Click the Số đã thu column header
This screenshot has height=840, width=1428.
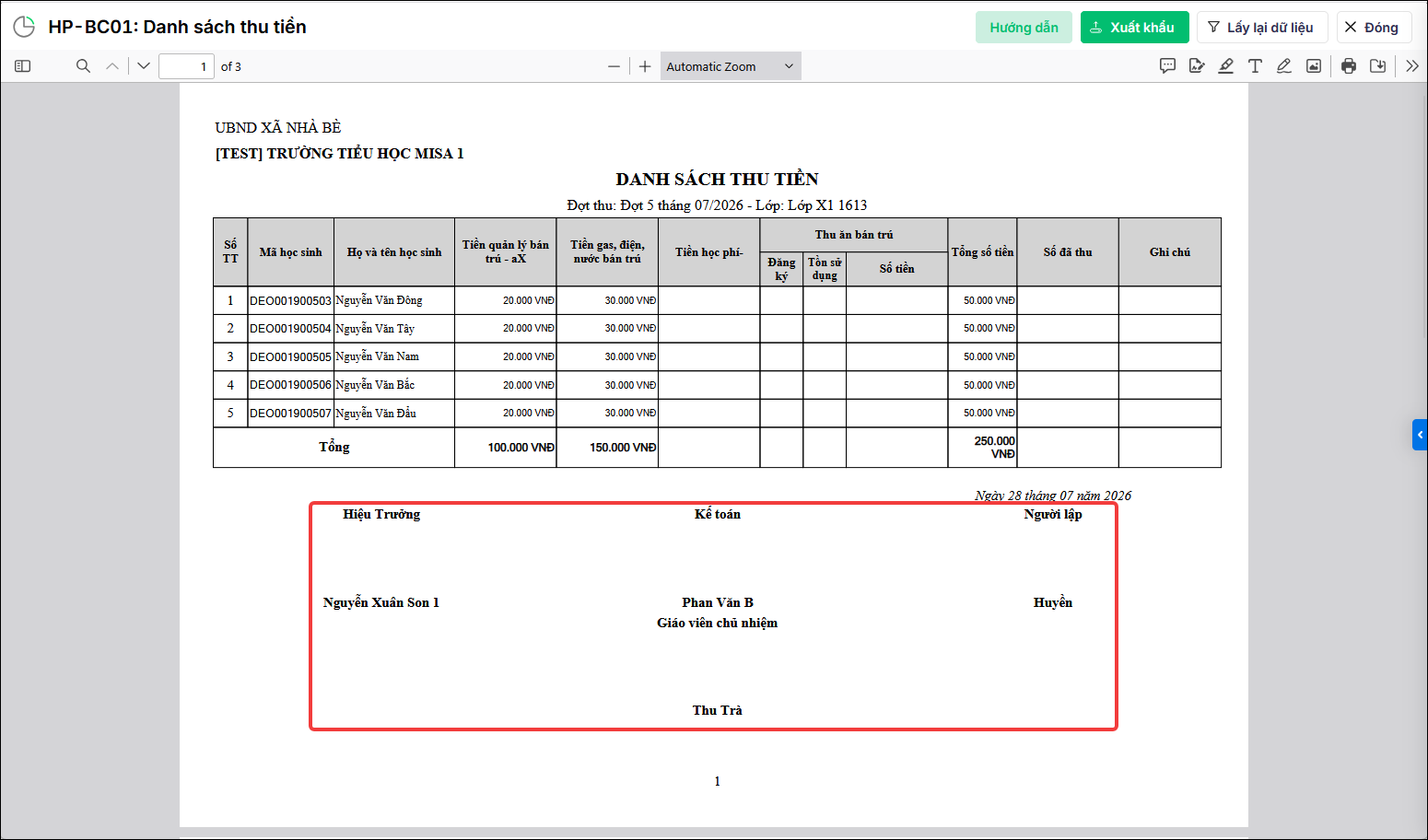tap(1068, 252)
